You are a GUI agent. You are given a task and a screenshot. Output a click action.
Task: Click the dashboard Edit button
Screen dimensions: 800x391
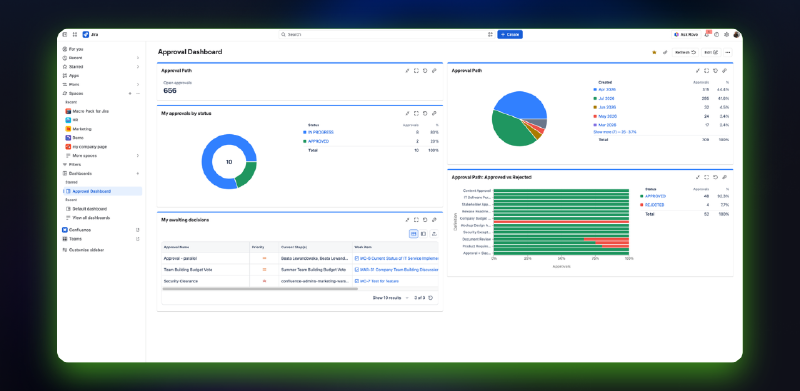[711, 52]
